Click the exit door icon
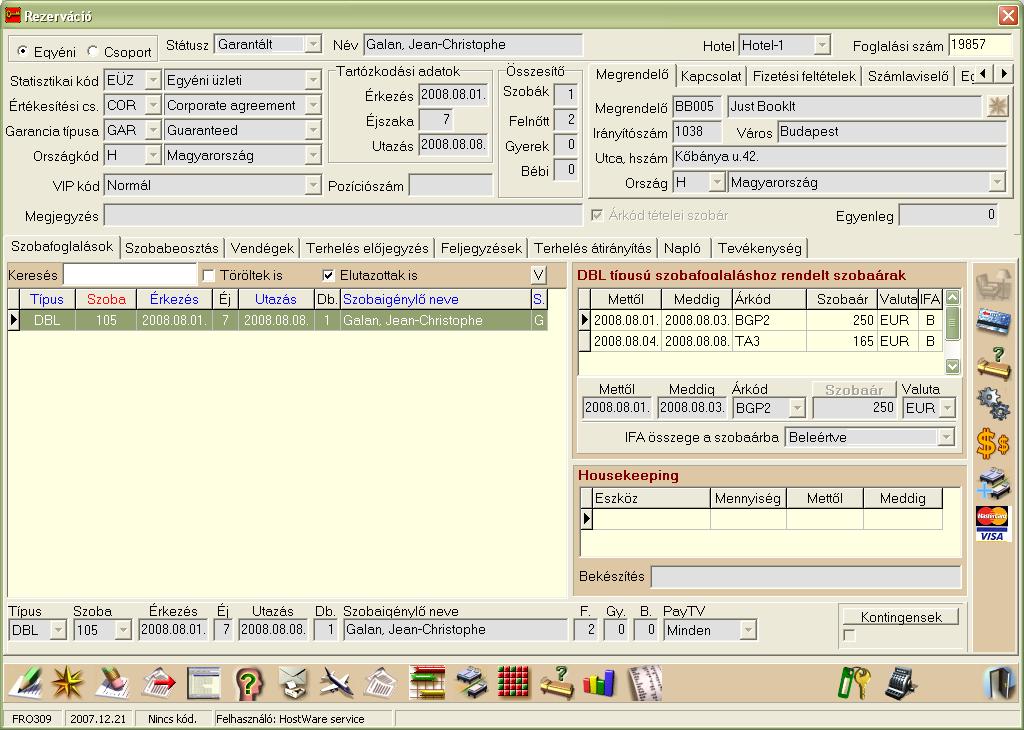 pyautogui.click(x=998, y=684)
